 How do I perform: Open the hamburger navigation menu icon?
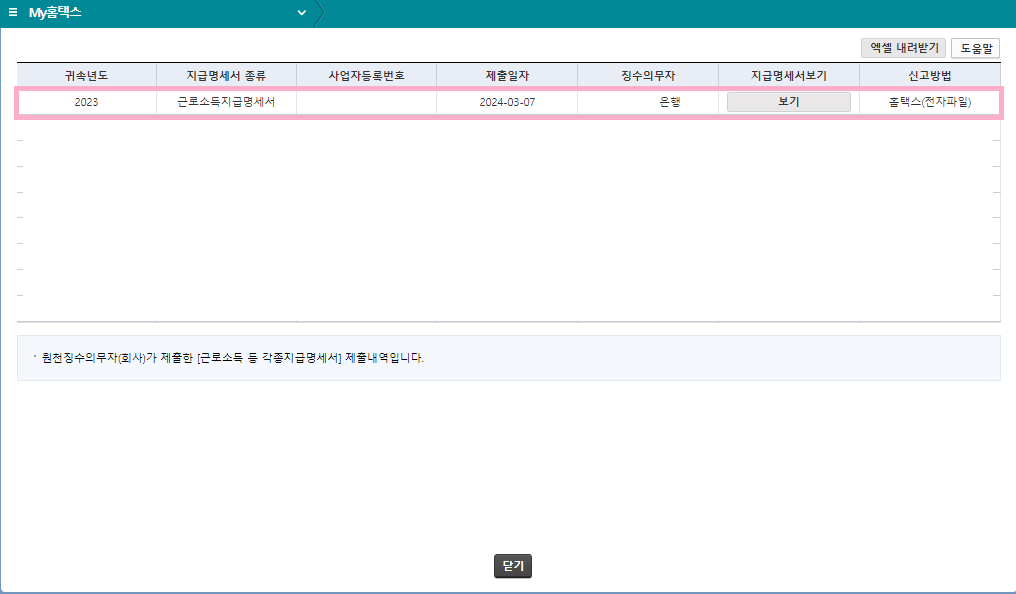[11, 13]
